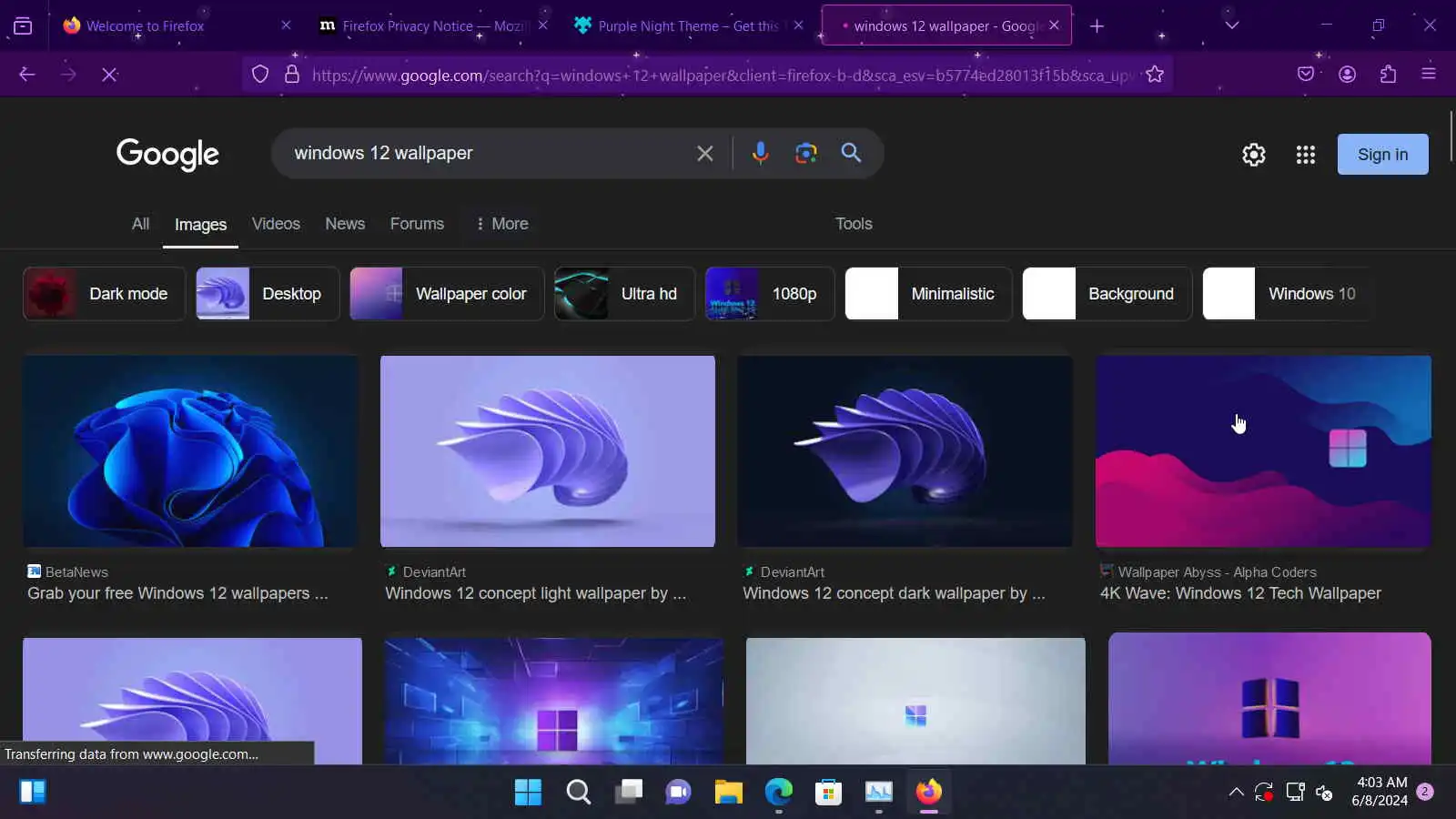Viewport: 1456px width, 819px height.
Task: Open Microsoft Store from the taskbar
Action: tap(828, 792)
